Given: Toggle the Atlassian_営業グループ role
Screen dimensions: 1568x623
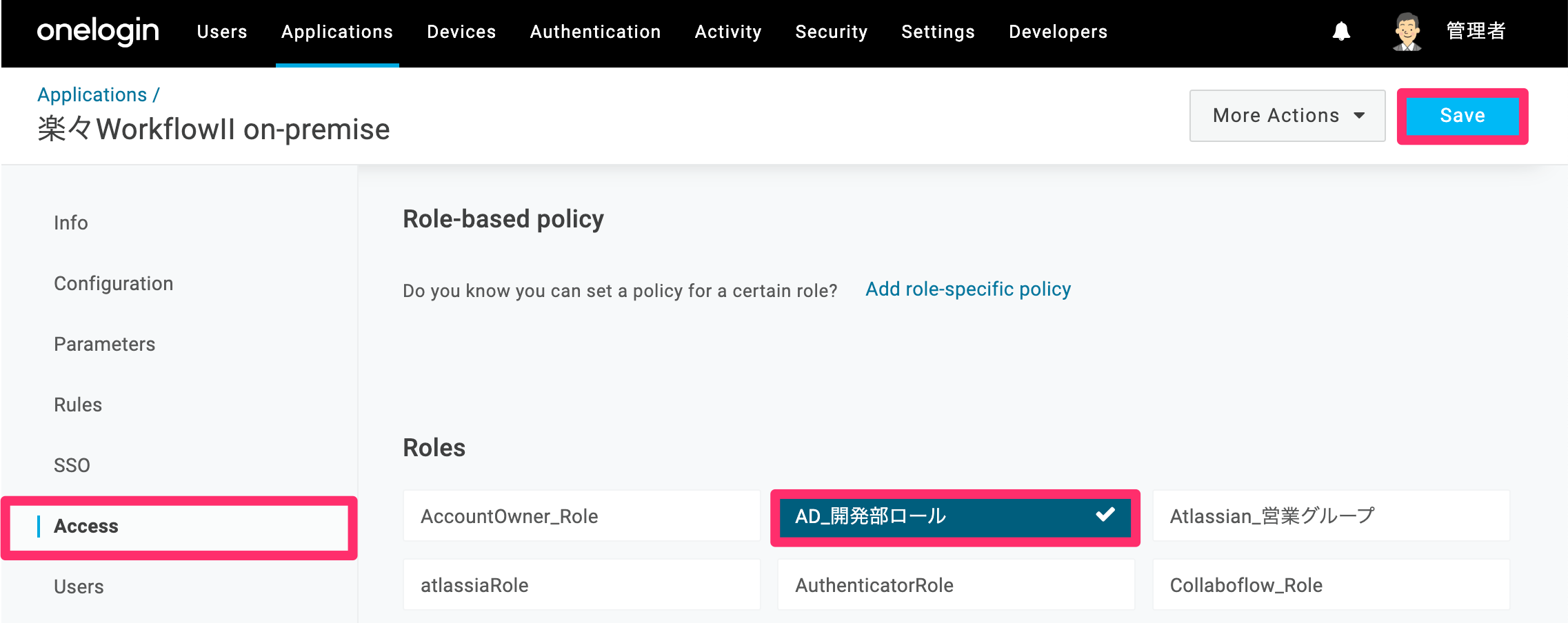Looking at the screenshot, I should point(1331,516).
